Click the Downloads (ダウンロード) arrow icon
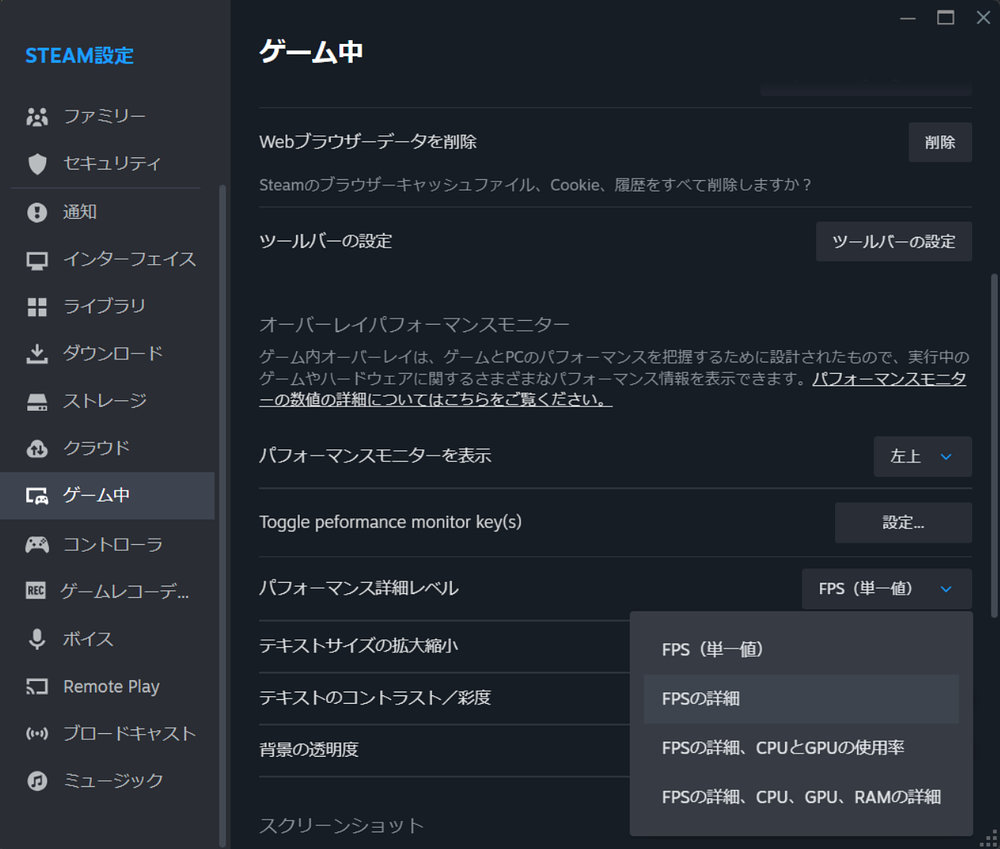 pos(37,354)
